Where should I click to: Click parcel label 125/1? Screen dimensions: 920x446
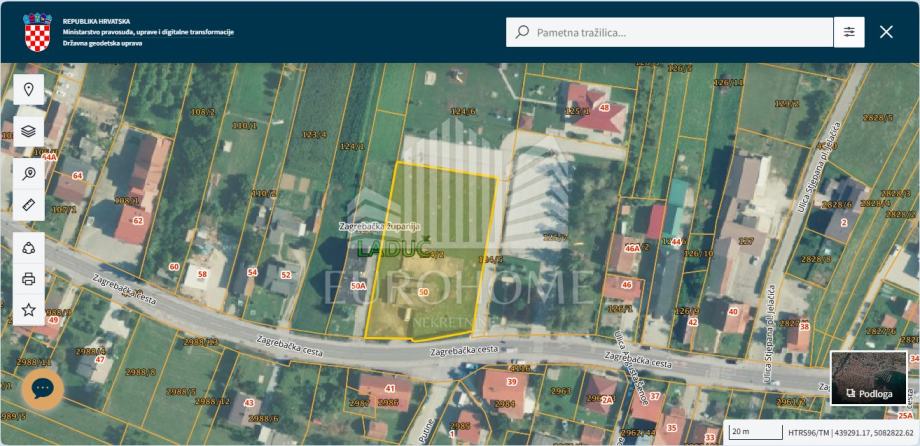pos(577,110)
